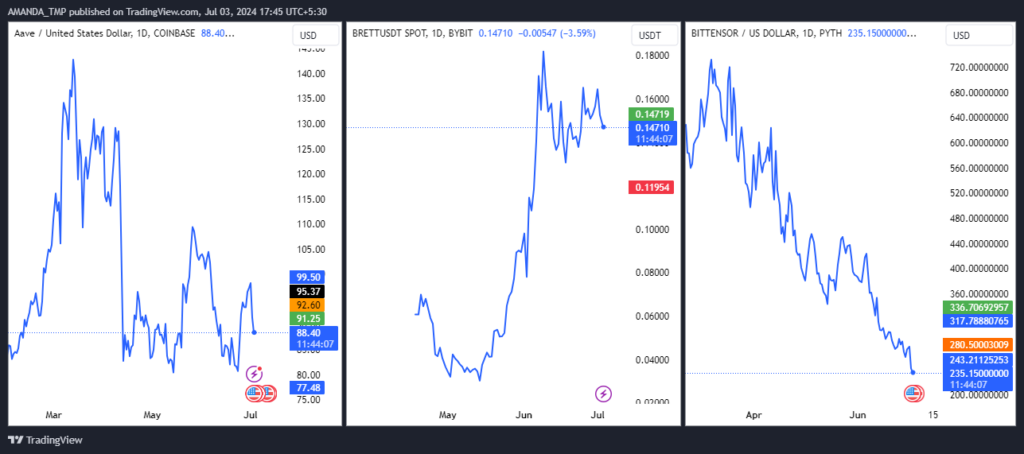The height and width of the screenshot is (454, 1024).
Task: Select the orange 280.50003009 price tag
Action: [978, 344]
